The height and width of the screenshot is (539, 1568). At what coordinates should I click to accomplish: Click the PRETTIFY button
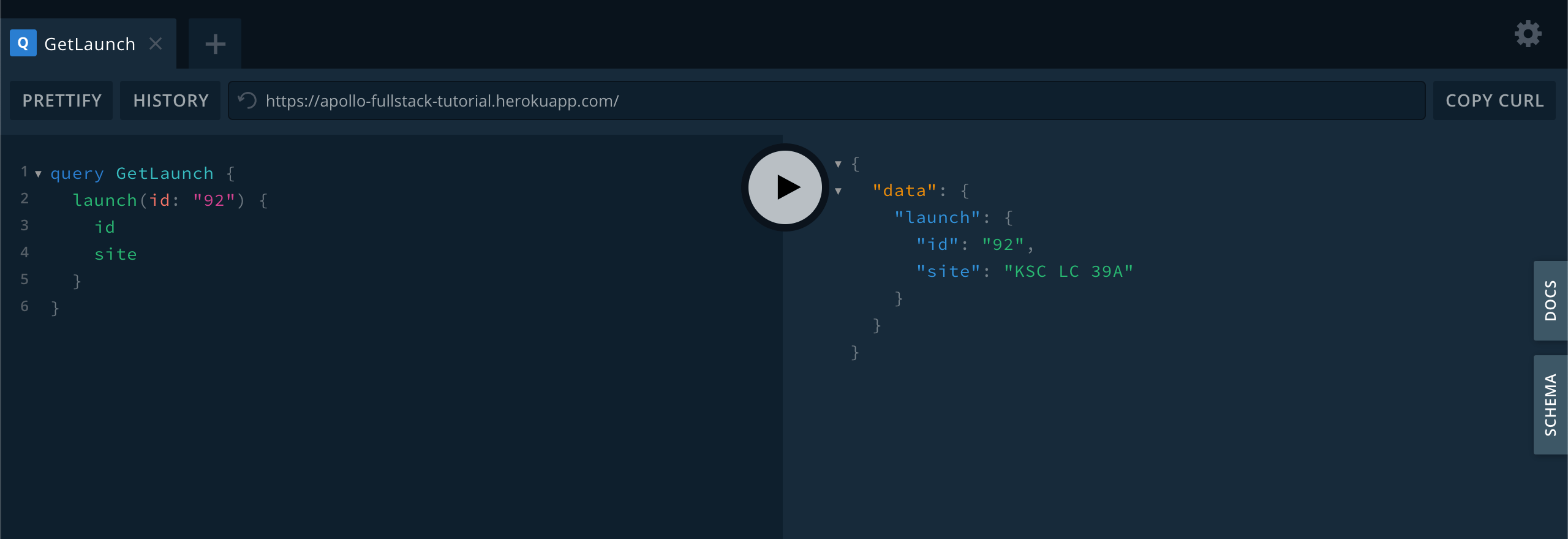pyautogui.click(x=61, y=100)
